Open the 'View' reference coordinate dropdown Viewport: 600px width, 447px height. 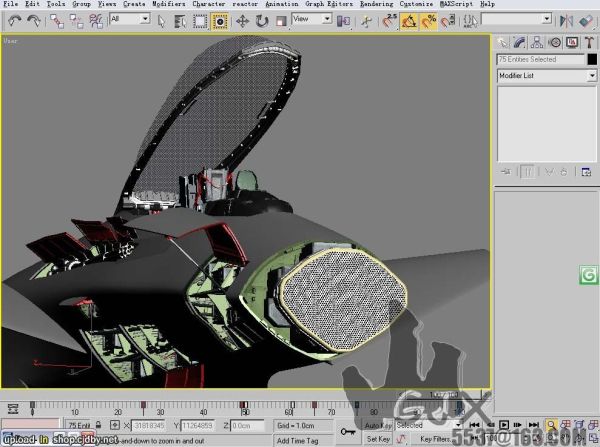[x=311, y=19]
